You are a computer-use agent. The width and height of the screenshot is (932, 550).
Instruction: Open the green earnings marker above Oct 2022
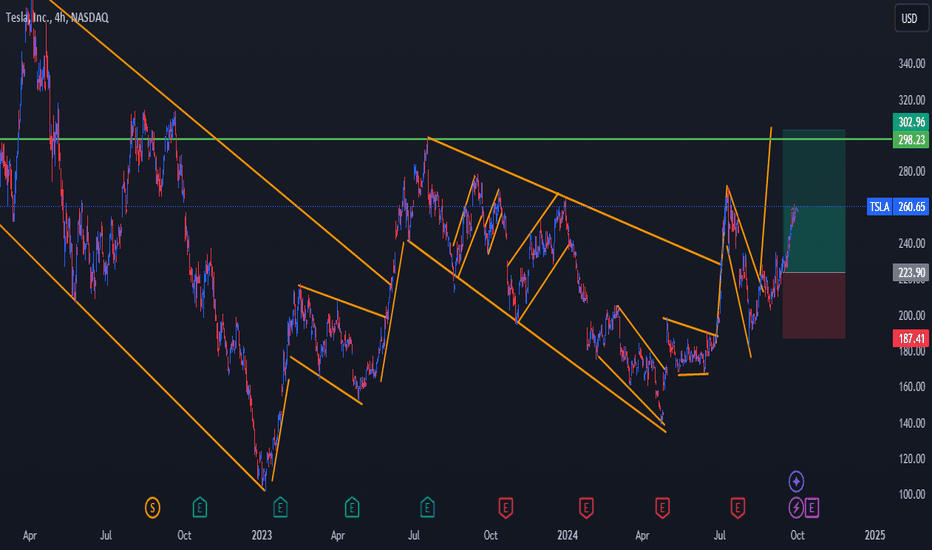tap(200, 508)
